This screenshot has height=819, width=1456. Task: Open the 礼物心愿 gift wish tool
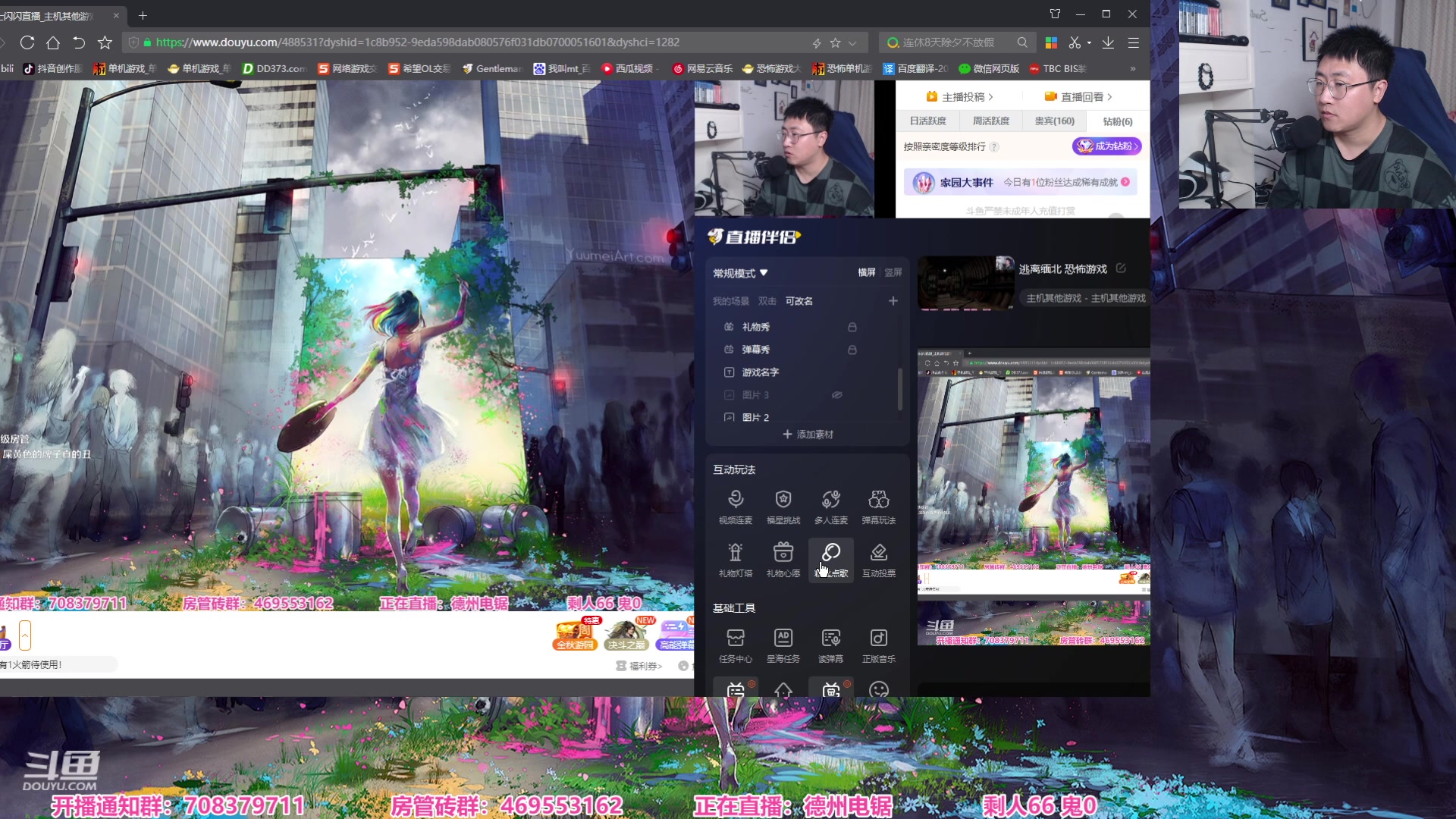coord(783,560)
